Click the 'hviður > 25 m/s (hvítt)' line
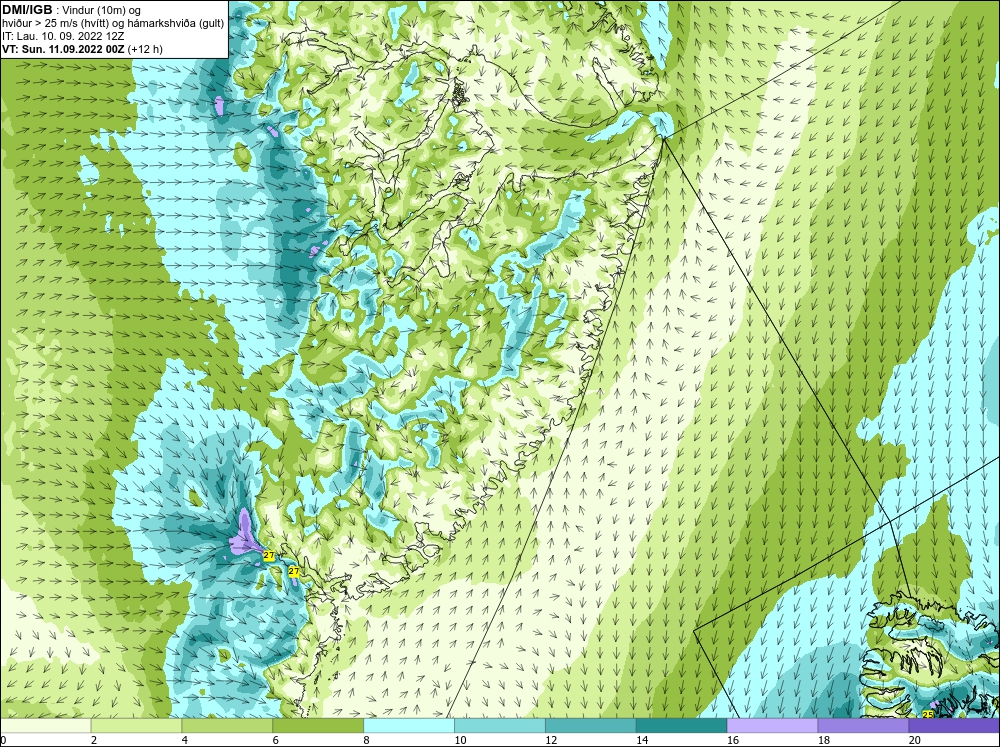 click(53, 23)
